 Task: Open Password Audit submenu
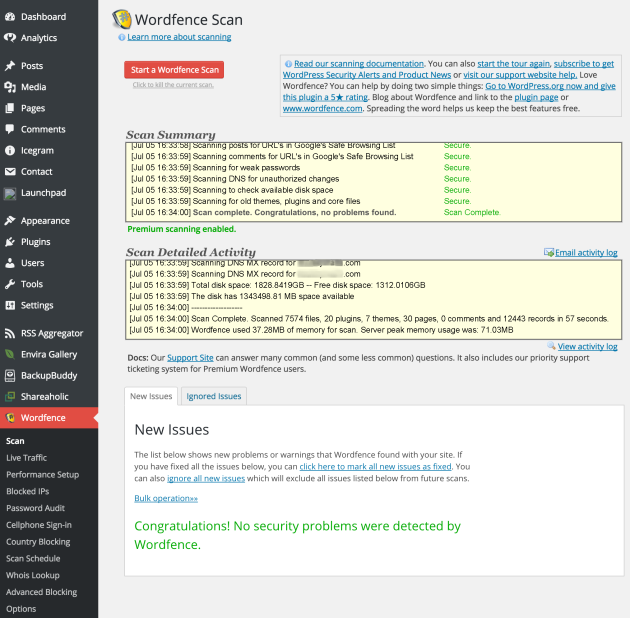[35, 508]
